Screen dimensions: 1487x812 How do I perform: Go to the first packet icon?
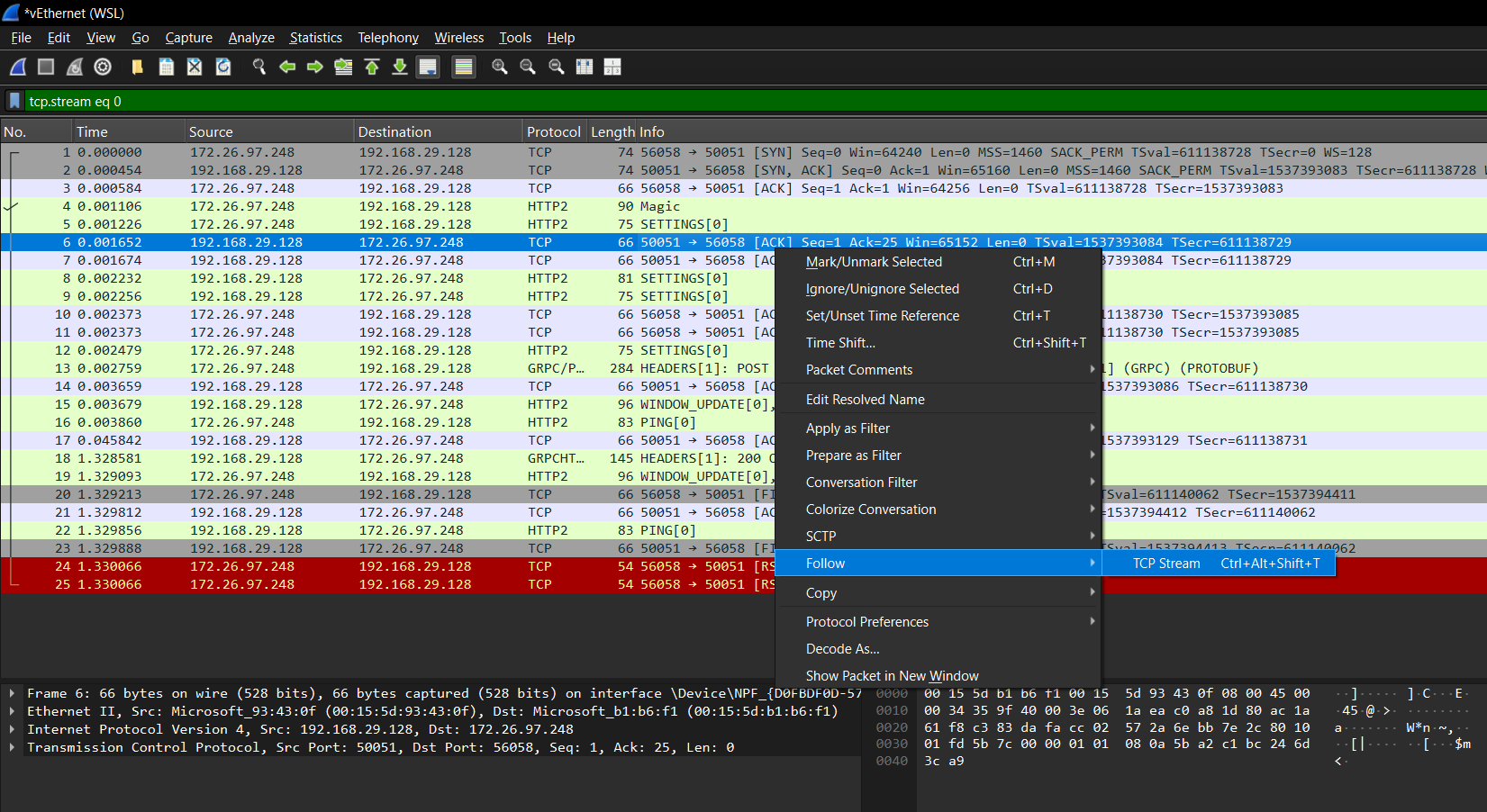point(372,67)
